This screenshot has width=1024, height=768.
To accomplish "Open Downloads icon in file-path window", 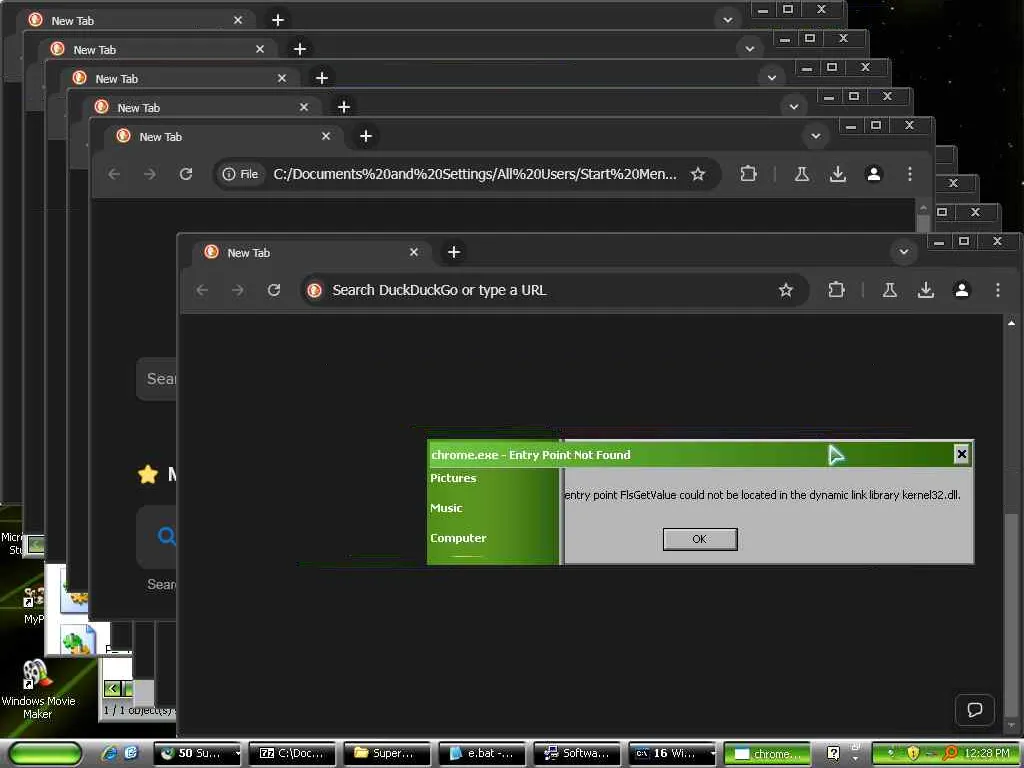I will click(838, 174).
